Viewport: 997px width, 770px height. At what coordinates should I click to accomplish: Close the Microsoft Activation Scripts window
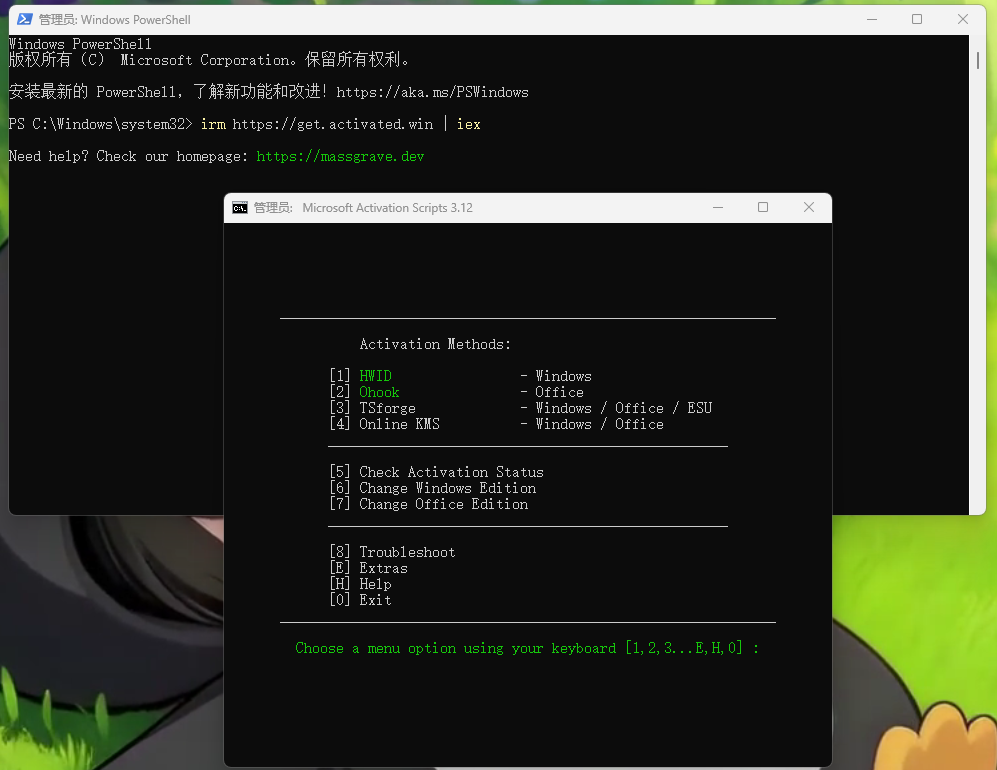809,207
